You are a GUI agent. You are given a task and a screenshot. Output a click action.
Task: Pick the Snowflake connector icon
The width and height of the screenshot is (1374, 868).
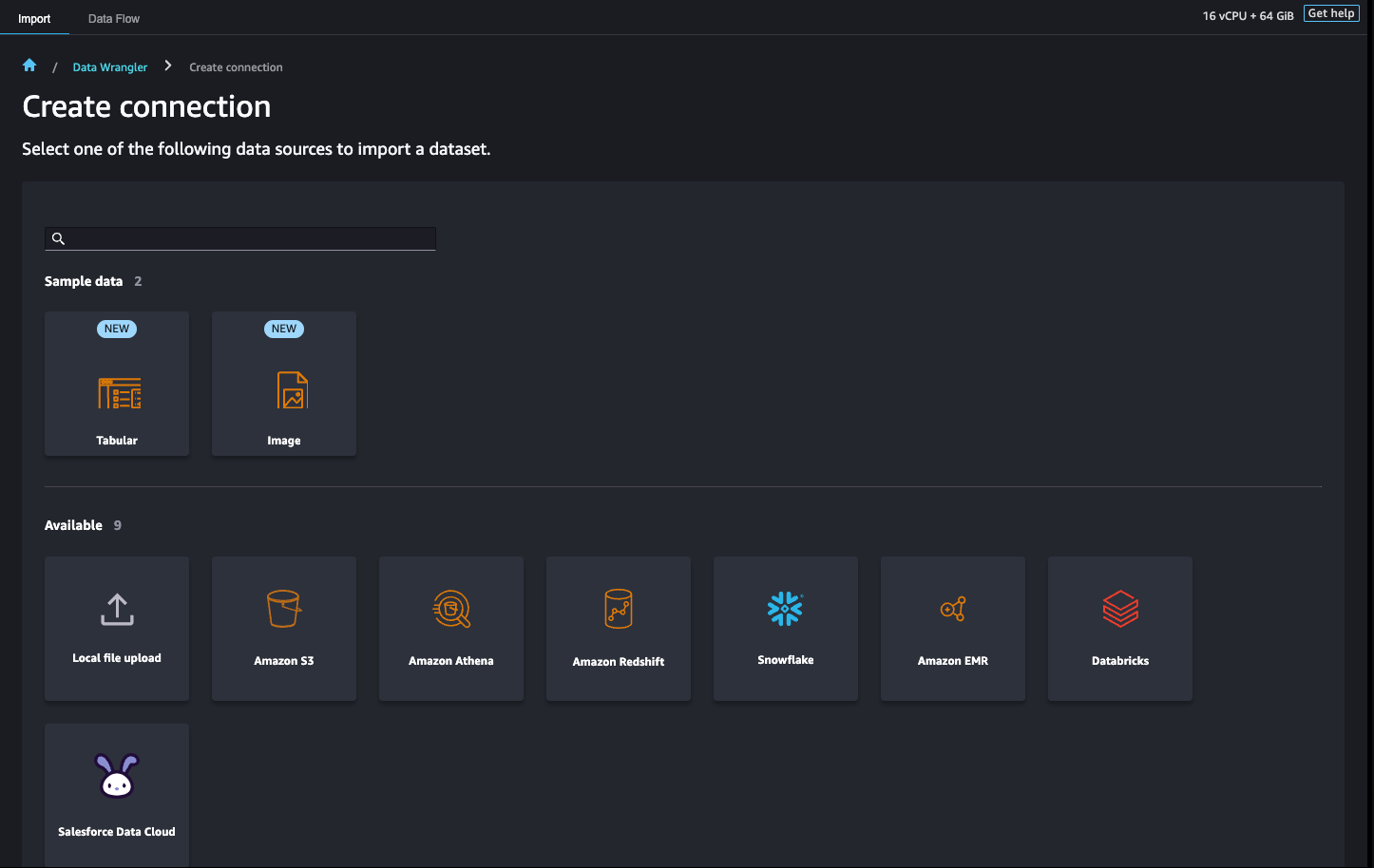786,609
